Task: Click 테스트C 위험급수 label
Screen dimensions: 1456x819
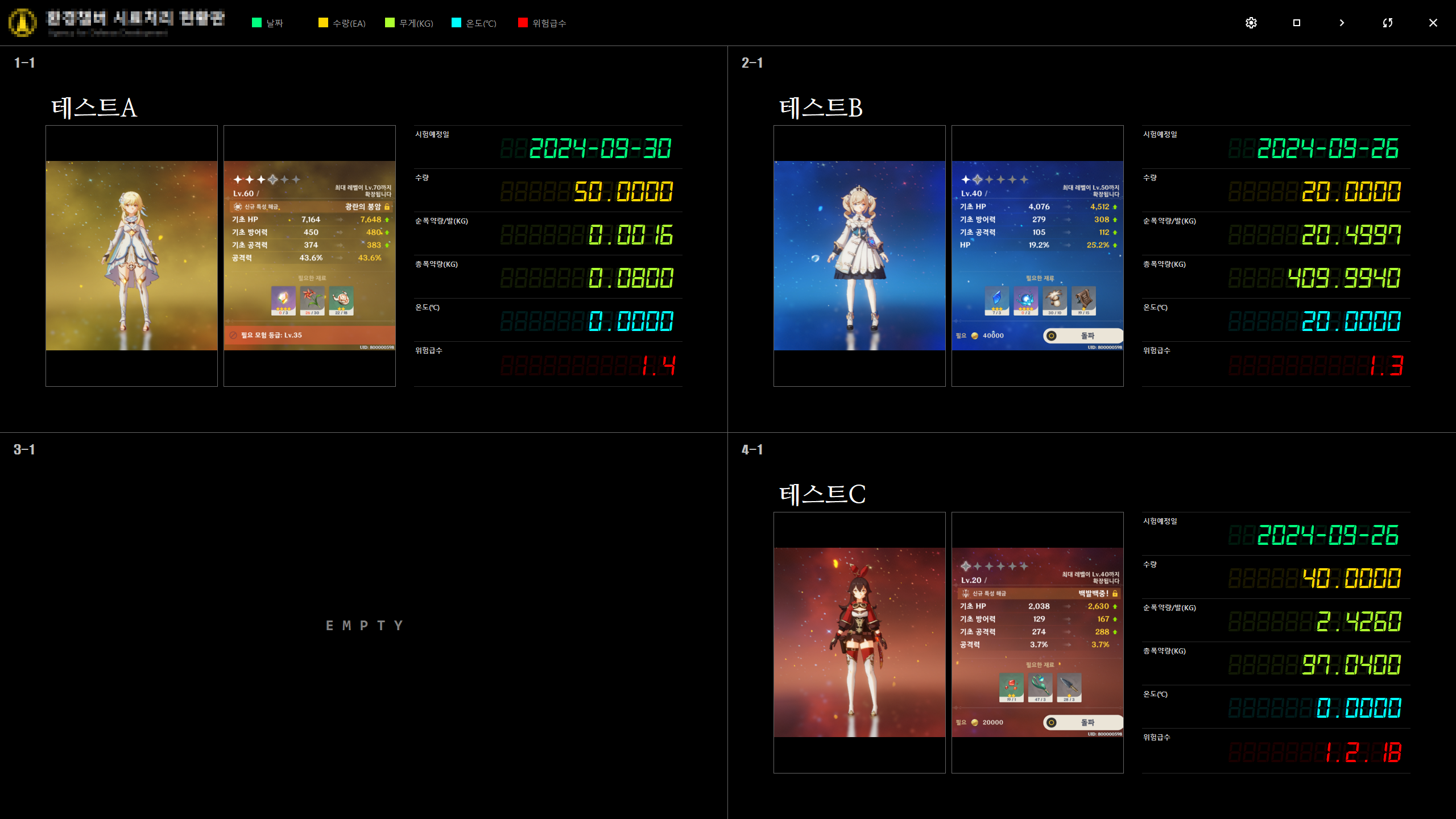Action: point(1157,737)
